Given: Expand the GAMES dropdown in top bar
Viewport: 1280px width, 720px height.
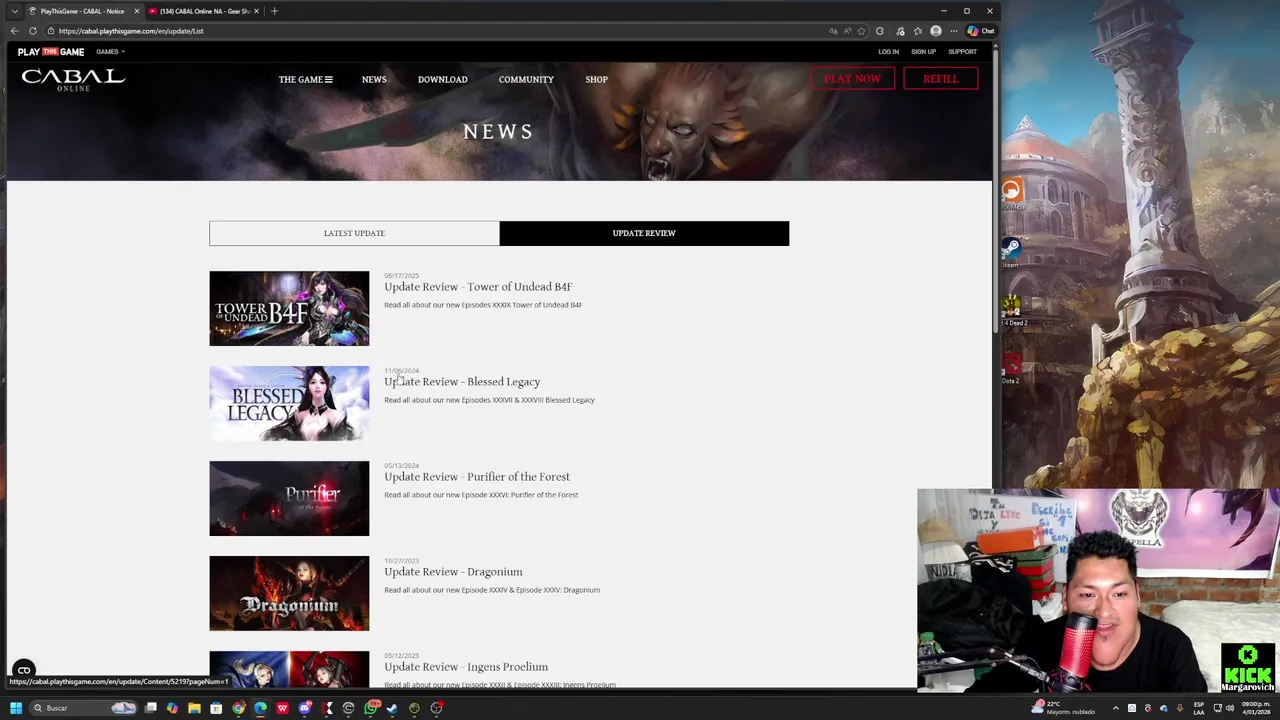Looking at the screenshot, I should click(x=110, y=52).
